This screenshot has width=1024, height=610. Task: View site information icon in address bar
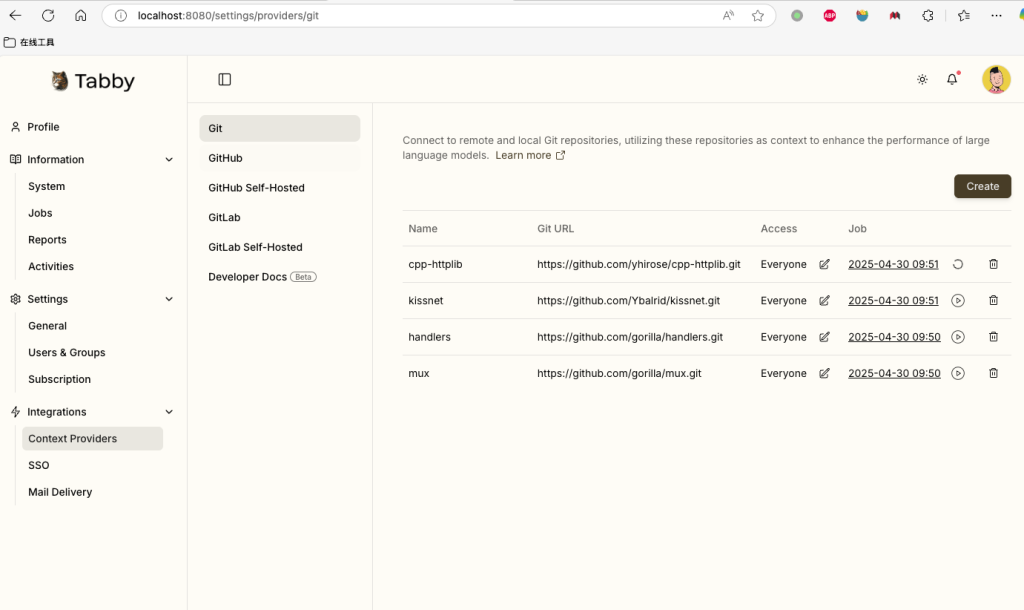[121, 16]
